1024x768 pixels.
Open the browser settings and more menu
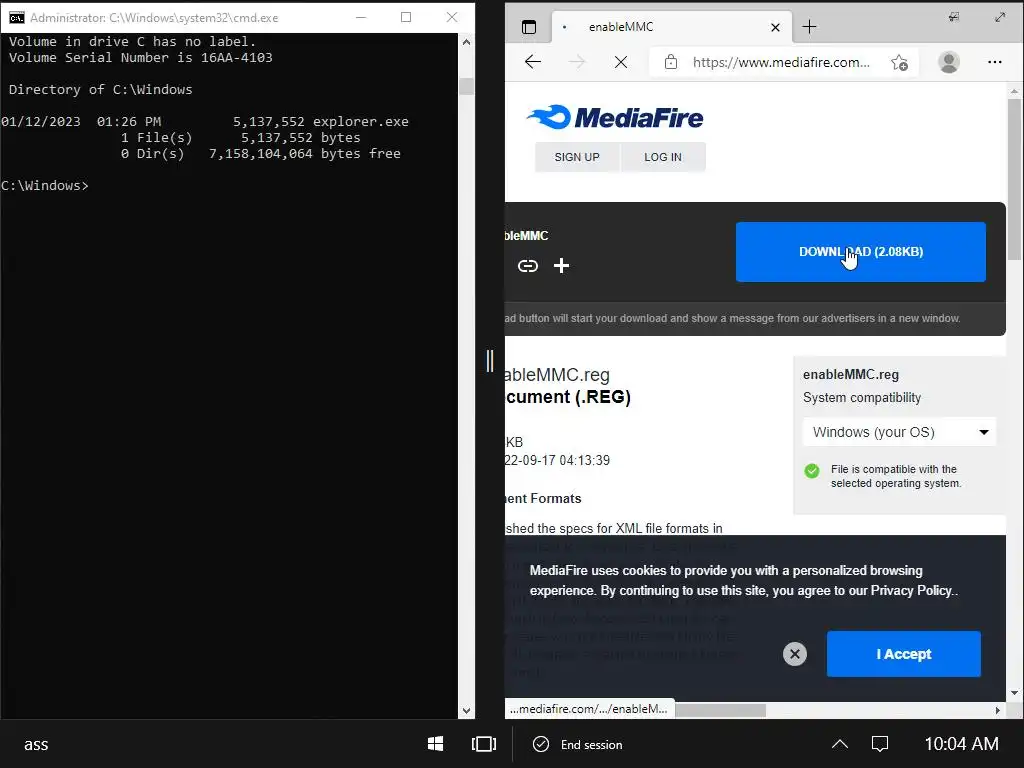(994, 62)
